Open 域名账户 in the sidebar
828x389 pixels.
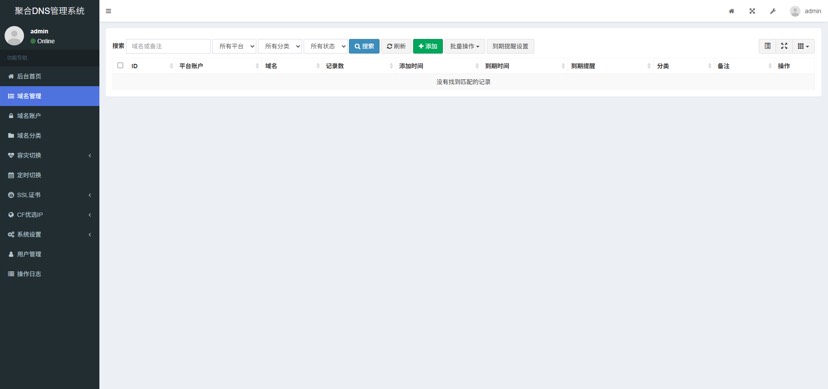[x=50, y=116]
